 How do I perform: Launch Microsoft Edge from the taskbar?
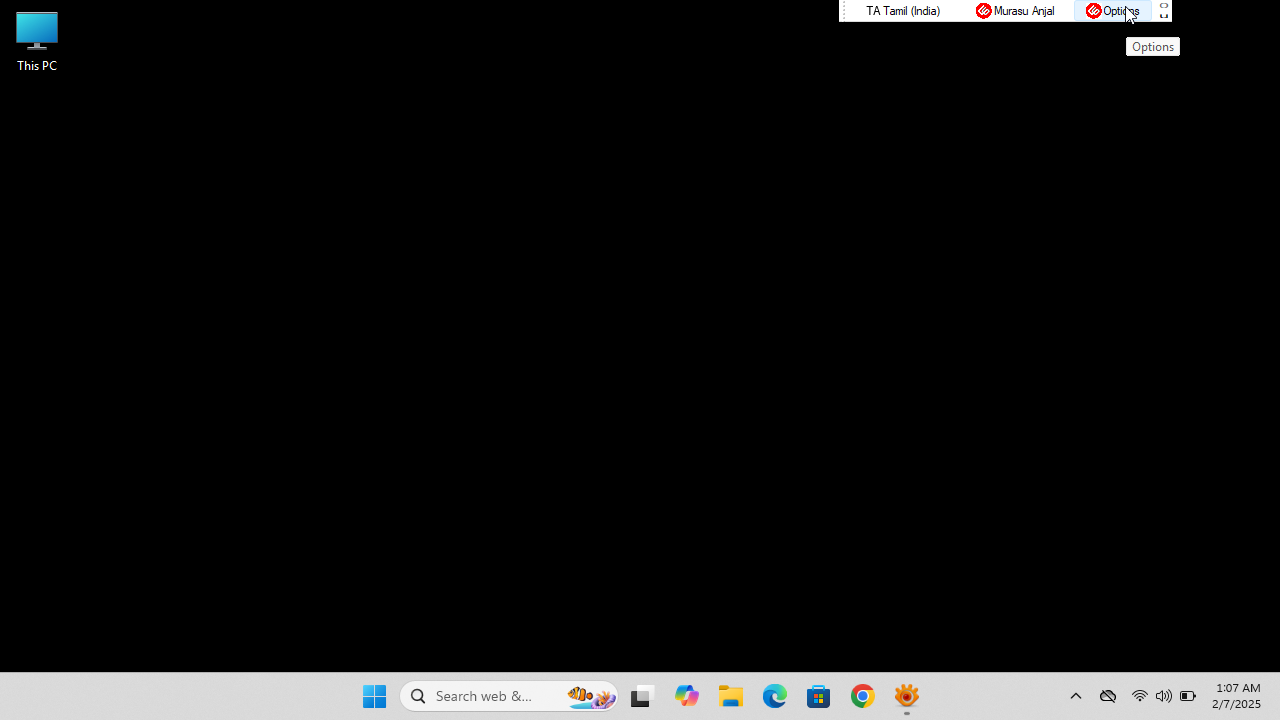coord(775,696)
